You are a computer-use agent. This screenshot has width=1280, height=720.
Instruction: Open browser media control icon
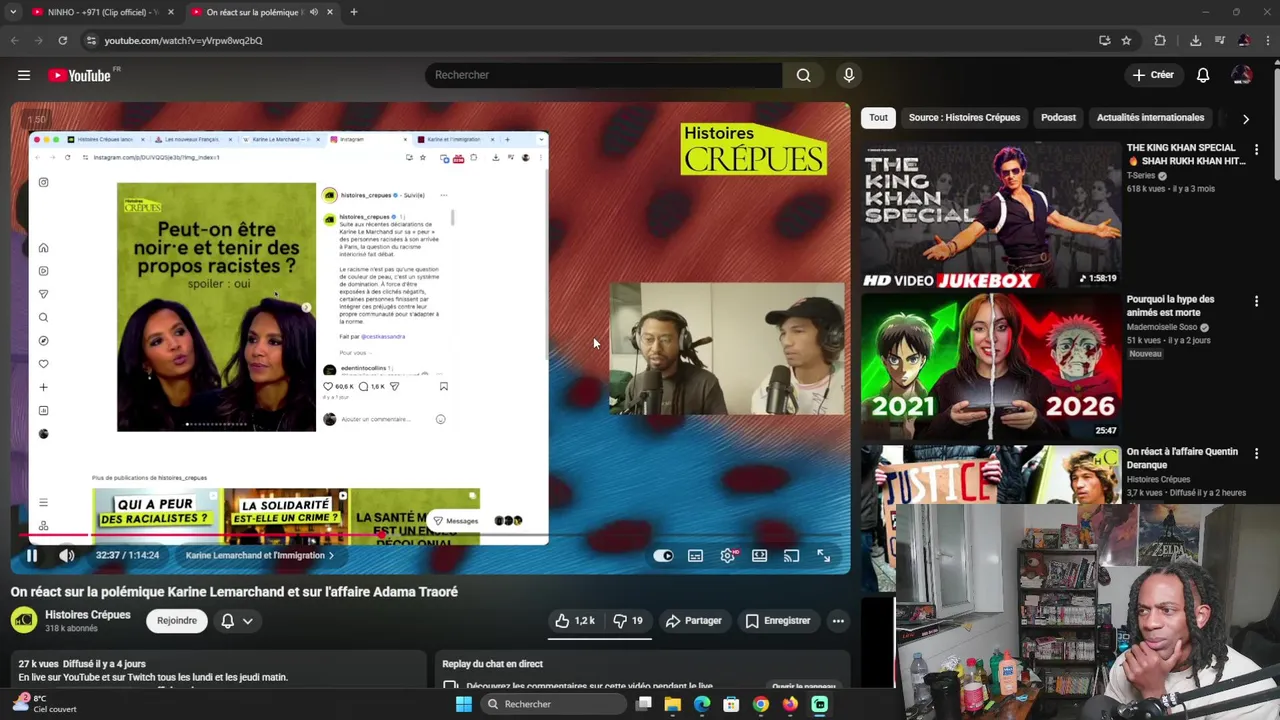(1220, 40)
